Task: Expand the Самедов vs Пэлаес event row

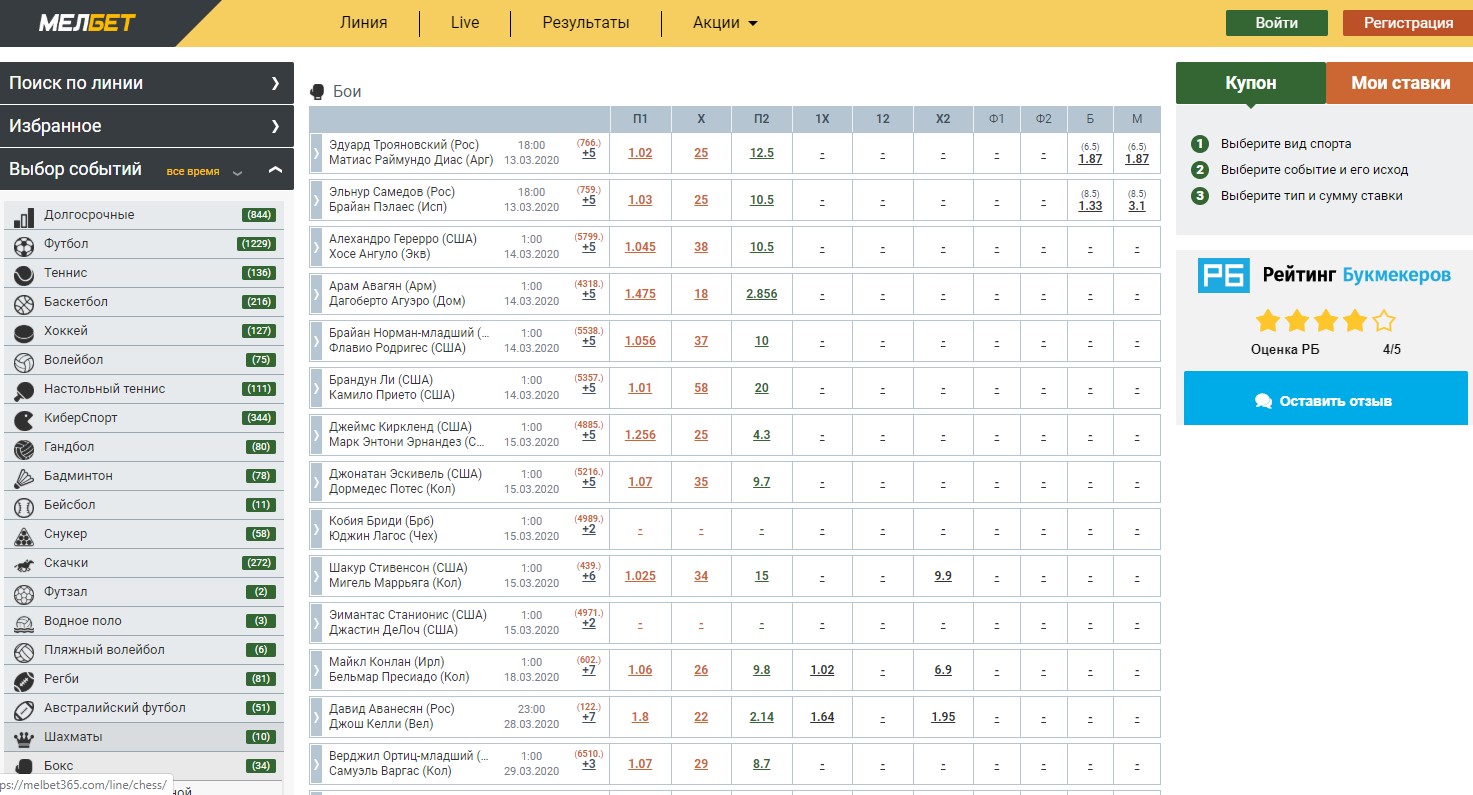Action: (x=317, y=200)
